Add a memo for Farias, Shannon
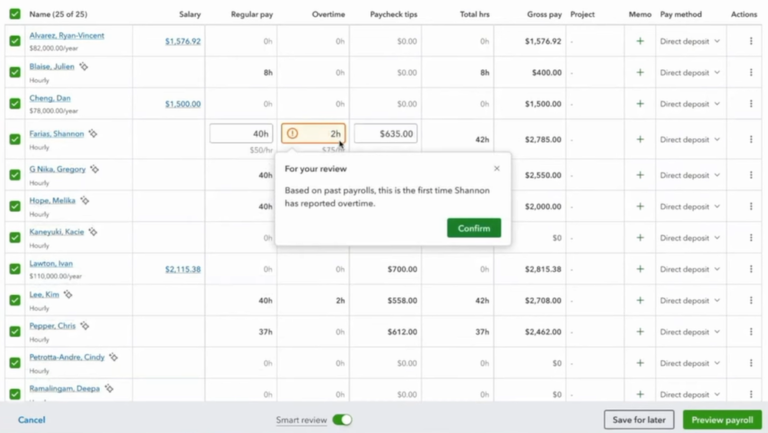Viewport: 768px width, 433px height. [640, 140]
